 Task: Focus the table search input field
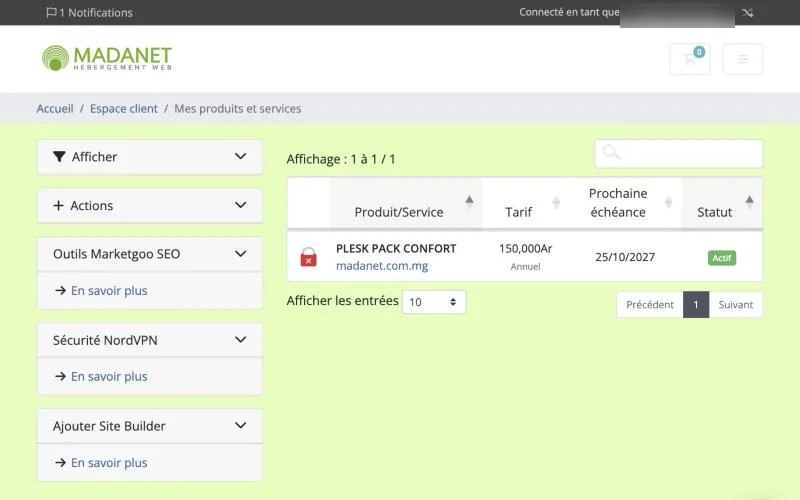[679, 154]
